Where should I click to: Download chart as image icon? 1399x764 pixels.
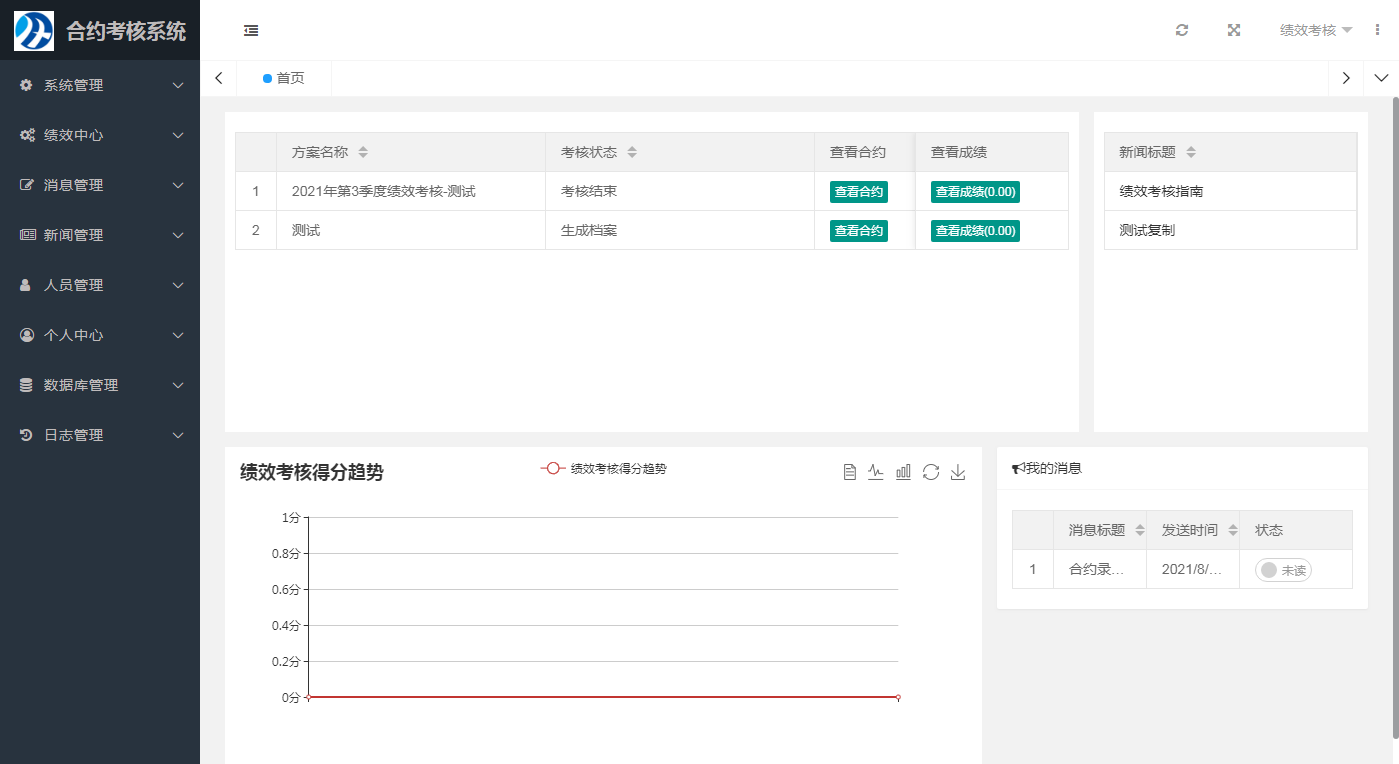(958, 472)
